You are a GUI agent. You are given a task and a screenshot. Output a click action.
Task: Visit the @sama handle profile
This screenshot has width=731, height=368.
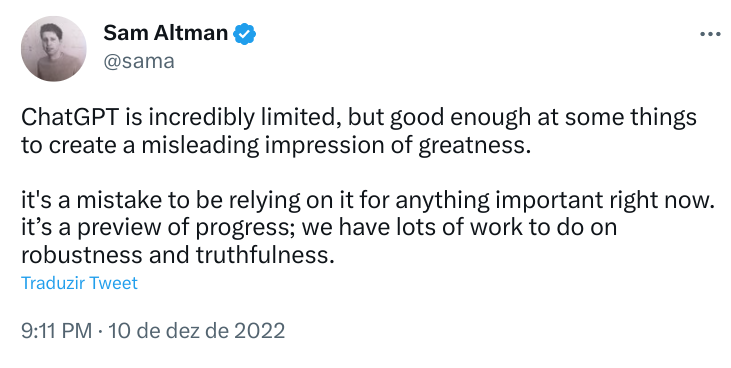(139, 61)
